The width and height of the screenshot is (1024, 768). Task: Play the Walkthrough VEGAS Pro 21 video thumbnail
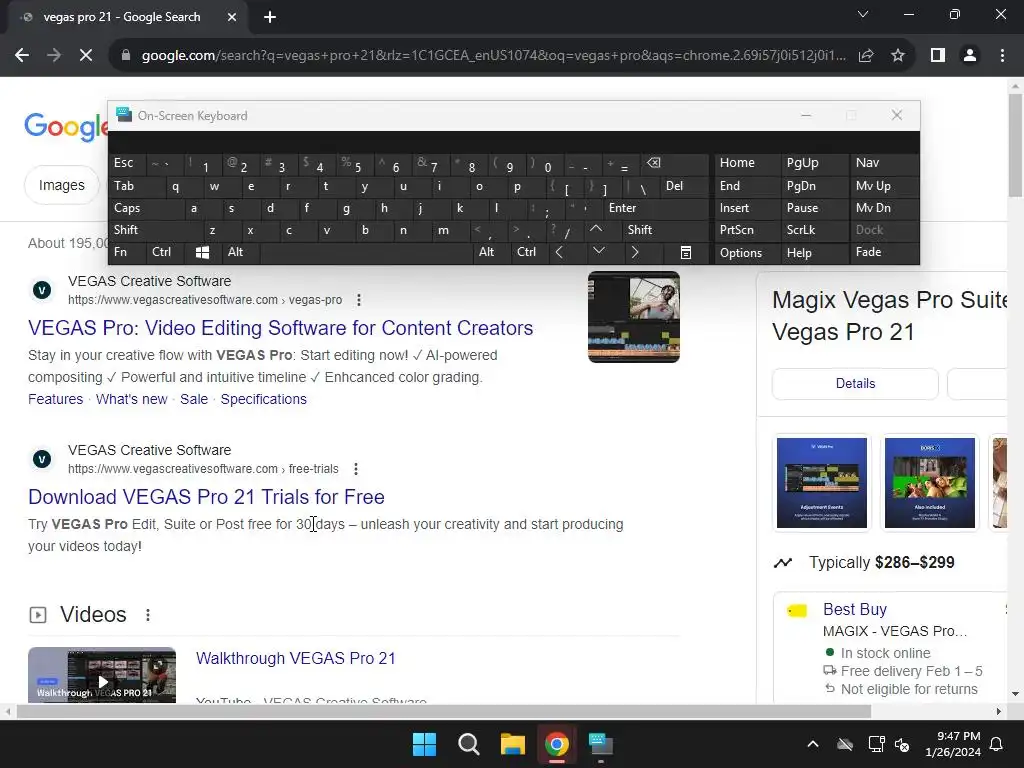[x=102, y=675]
